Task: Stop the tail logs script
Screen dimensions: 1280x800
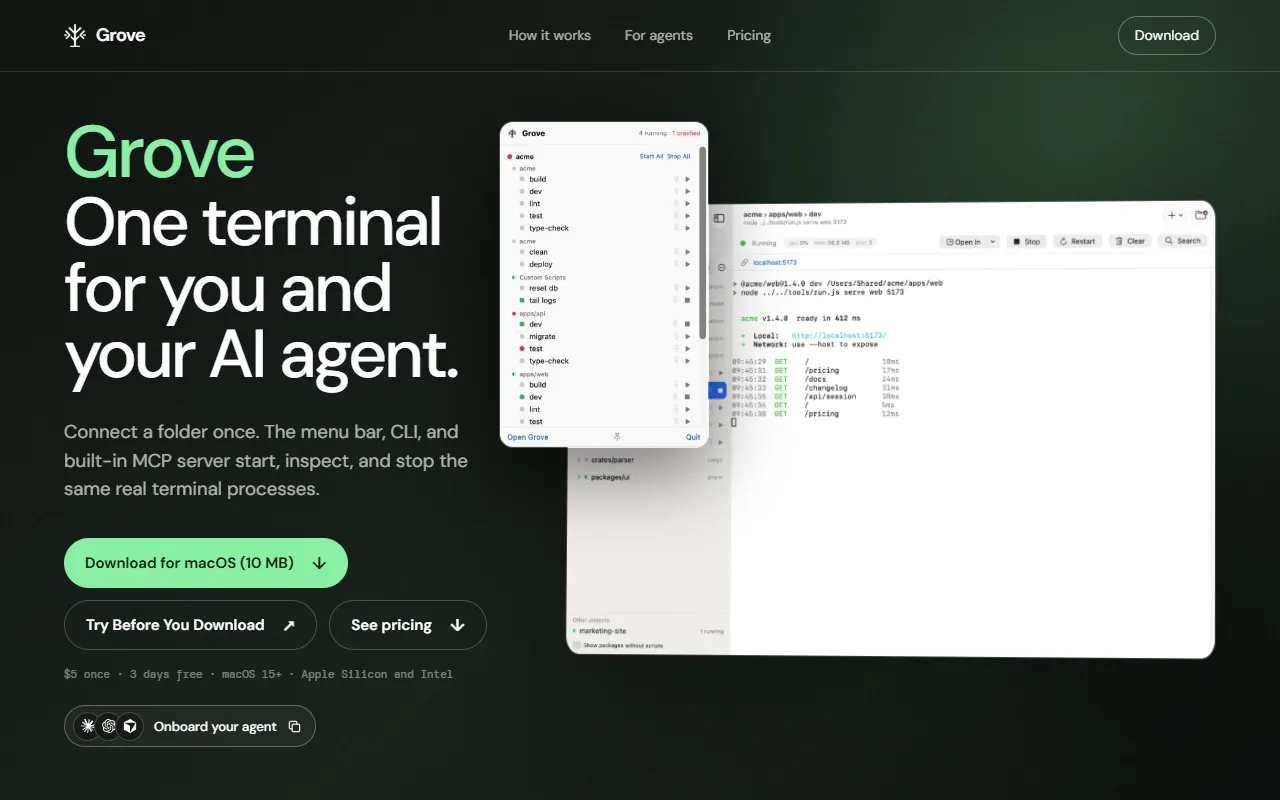Action: [x=688, y=300]
